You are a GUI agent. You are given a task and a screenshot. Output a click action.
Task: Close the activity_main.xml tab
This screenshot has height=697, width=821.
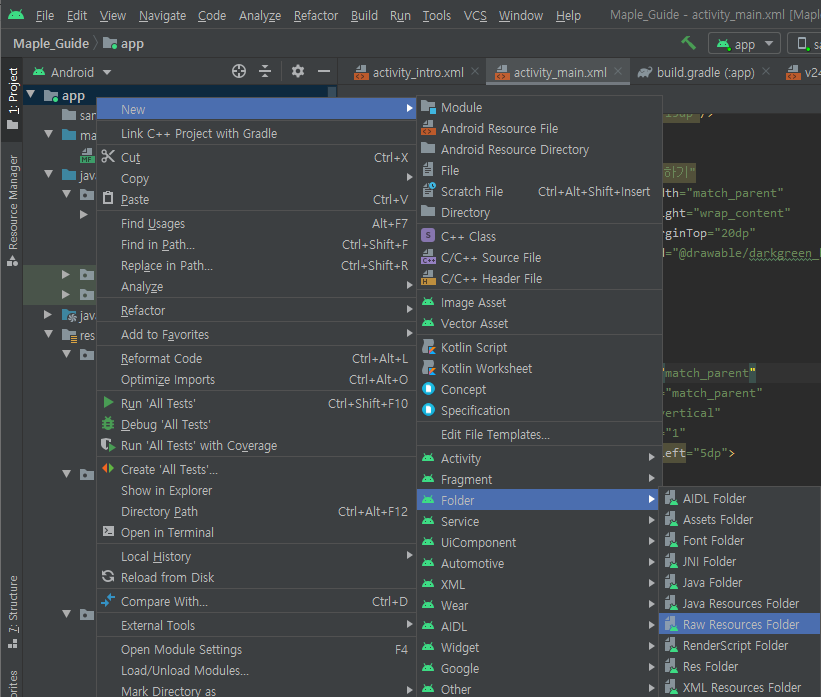coord(618,71)
